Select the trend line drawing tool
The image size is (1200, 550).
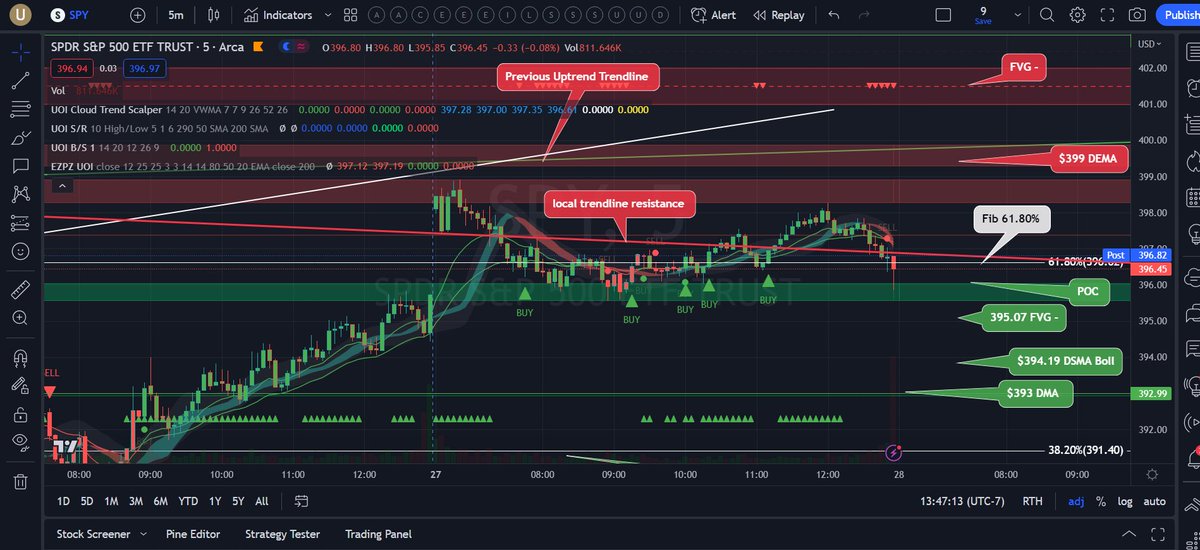[20, 83]
